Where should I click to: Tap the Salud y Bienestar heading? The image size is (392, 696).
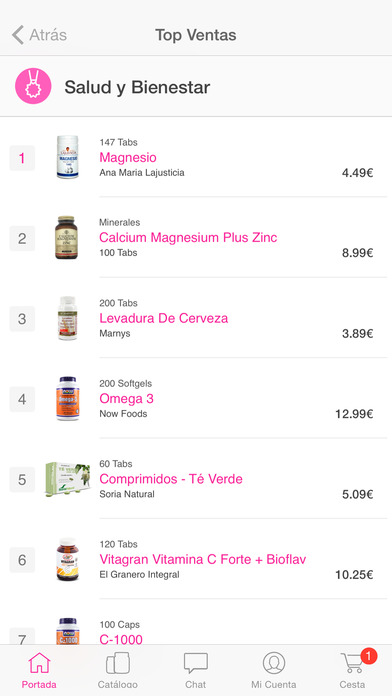tap(137, 87)
